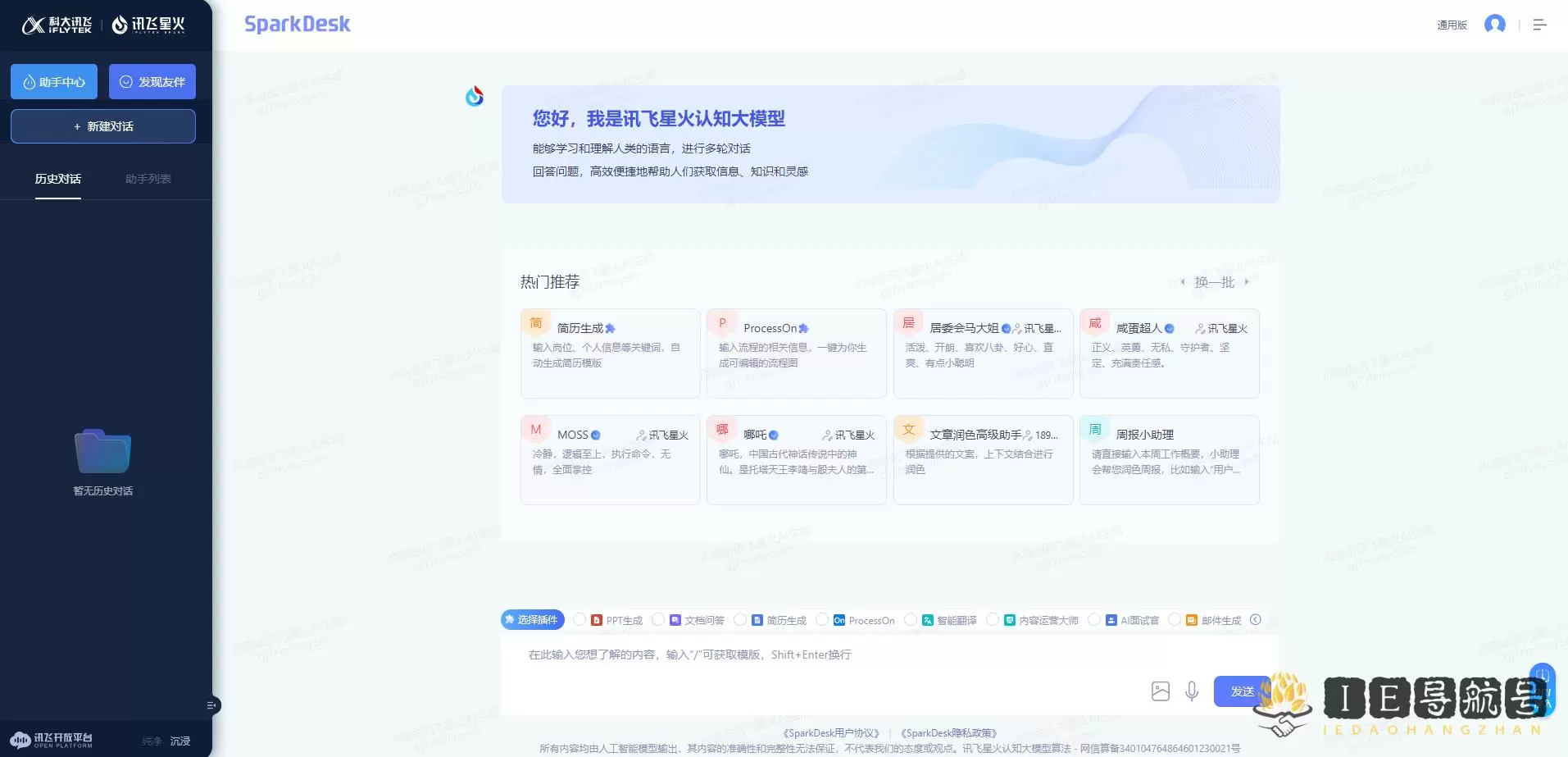Select the 智能翻译 plugin radio button
The width and height of the screenshot is (1568, 757).
click(x=911, y=620)
